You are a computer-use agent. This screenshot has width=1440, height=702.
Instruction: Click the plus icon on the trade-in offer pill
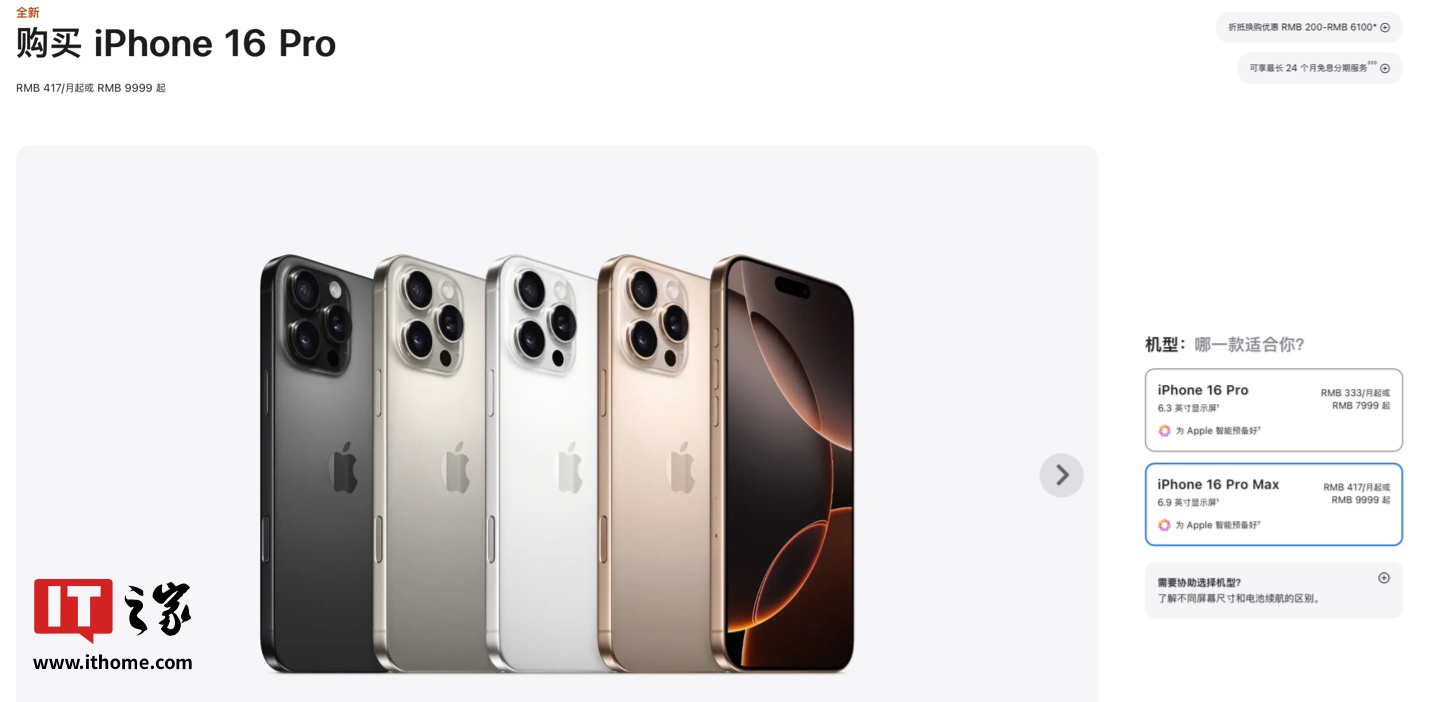[x=1385, y=28]
